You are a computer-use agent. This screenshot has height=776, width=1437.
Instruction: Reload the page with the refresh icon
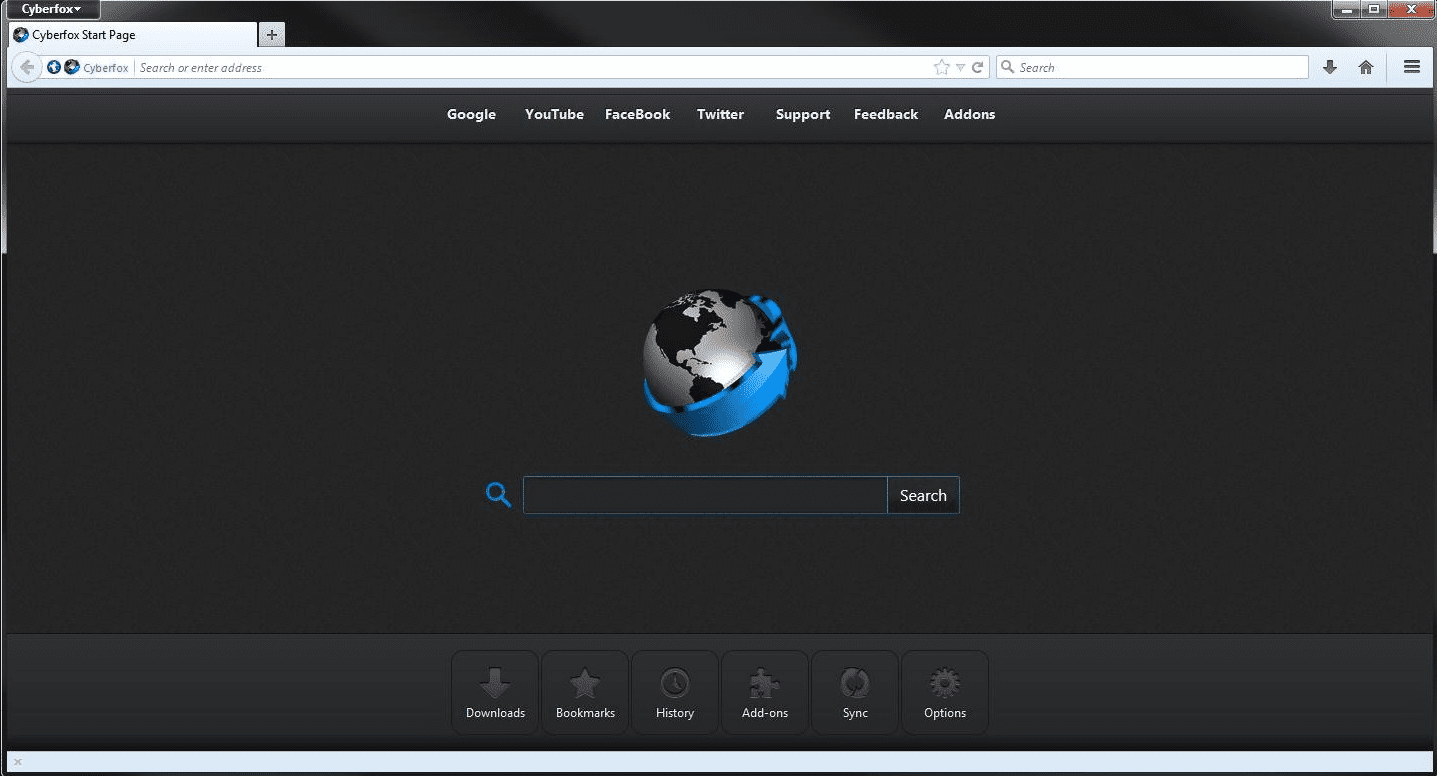(x=978, y=67)
